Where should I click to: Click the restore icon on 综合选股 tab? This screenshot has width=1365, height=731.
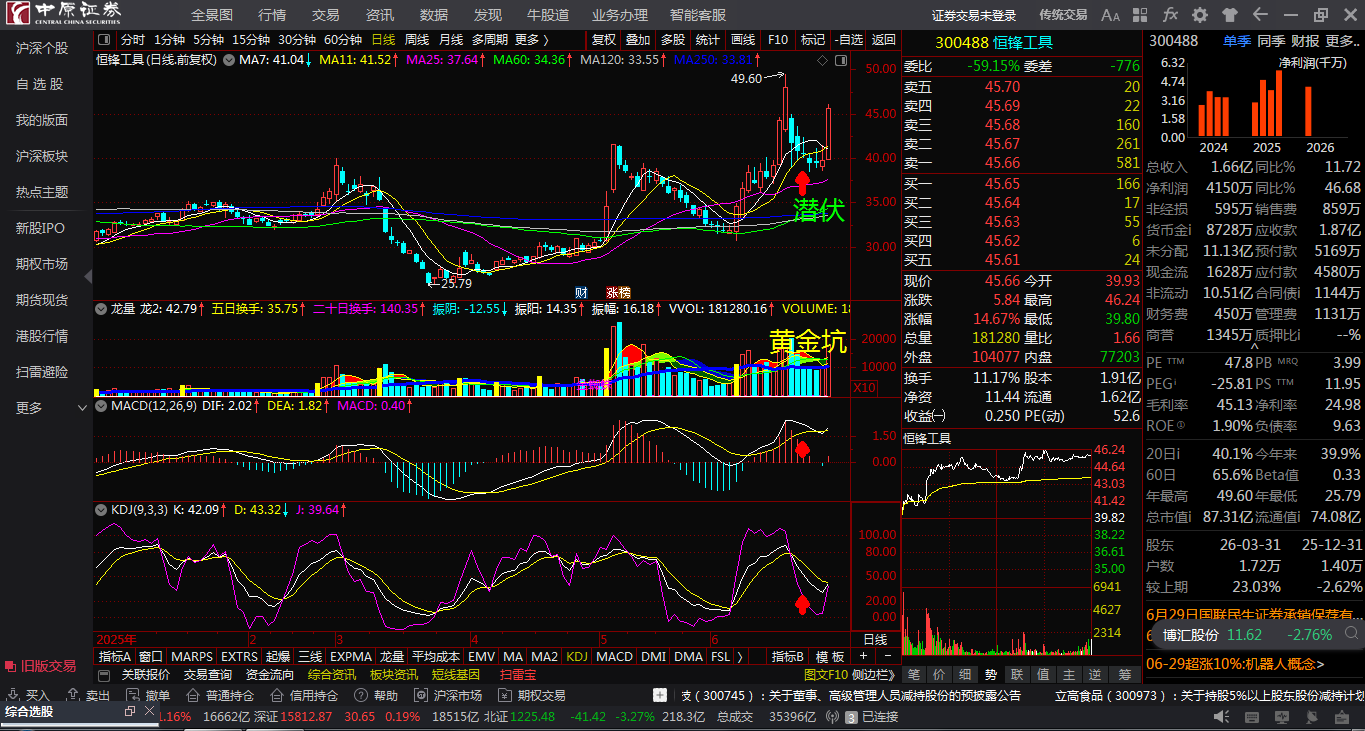pos(130,711)
